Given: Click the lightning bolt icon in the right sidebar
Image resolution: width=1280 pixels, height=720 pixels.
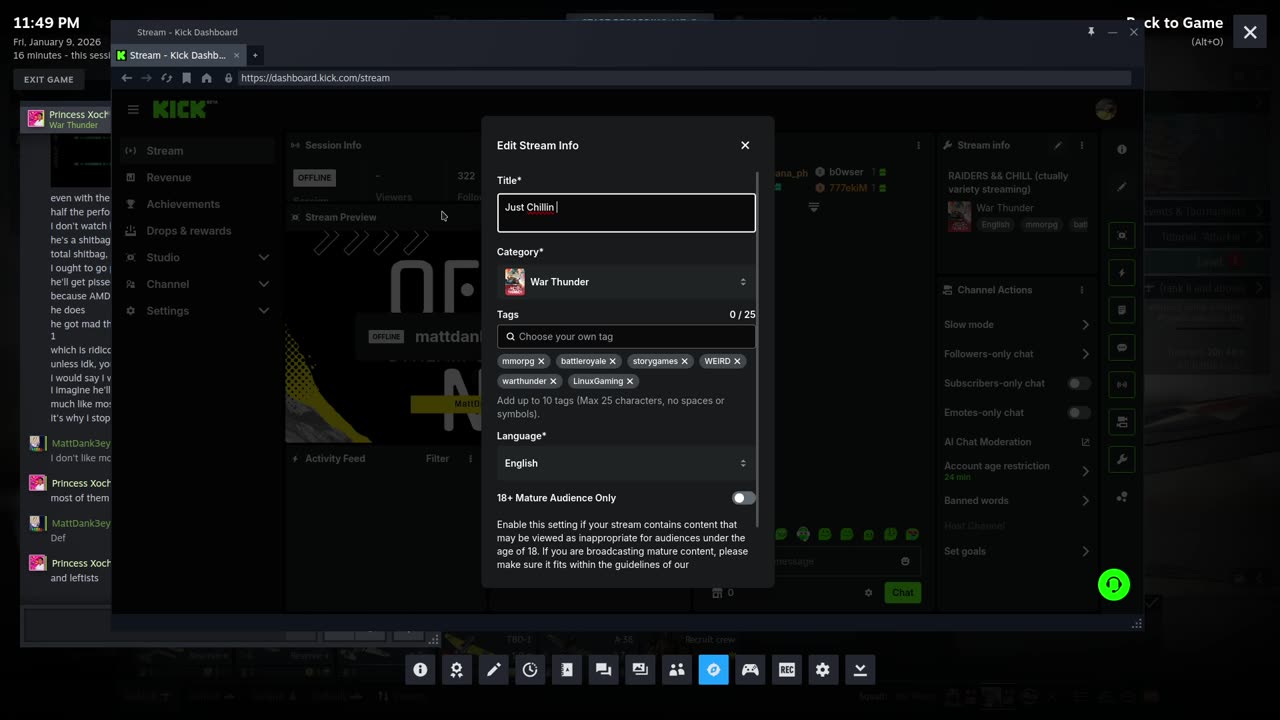Looking at the screenshot, I should pos(1122,273).
